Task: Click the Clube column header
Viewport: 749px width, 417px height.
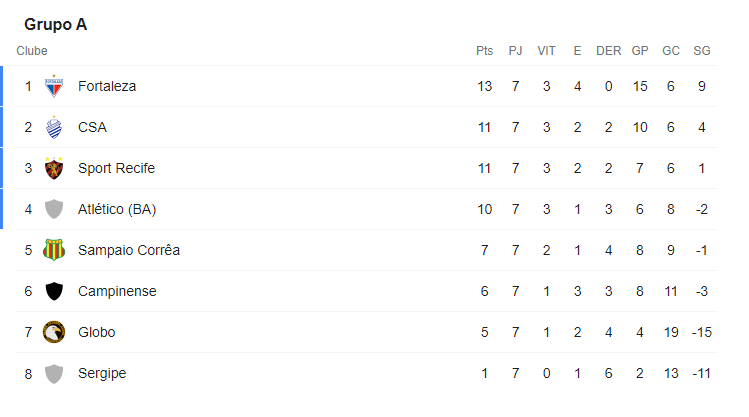Action: point(32,51)
